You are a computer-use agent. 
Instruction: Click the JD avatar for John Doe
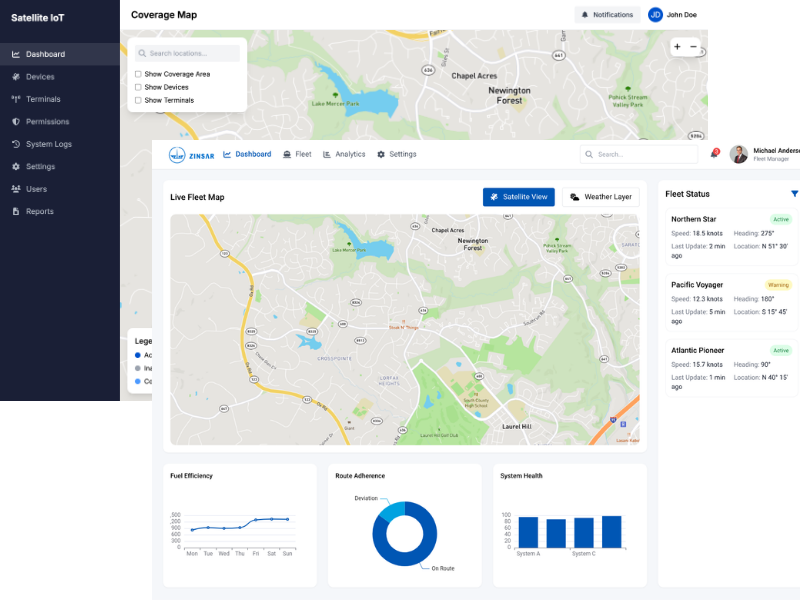655,15
